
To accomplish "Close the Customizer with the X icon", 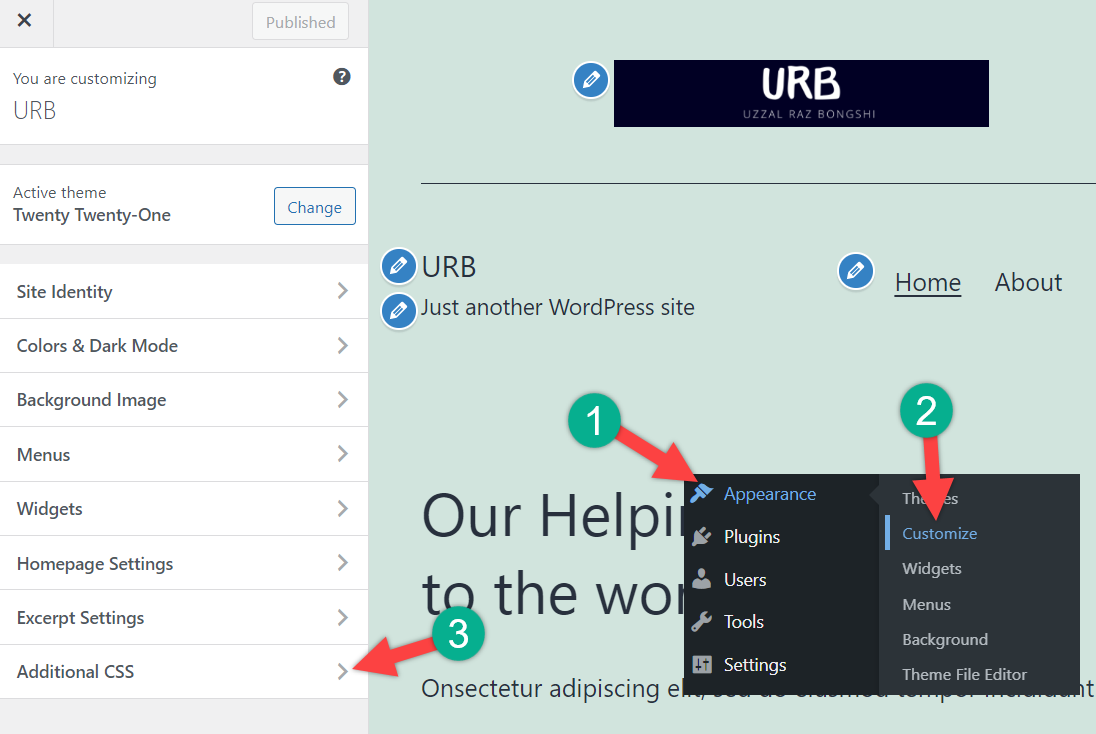I will point(25,21).
